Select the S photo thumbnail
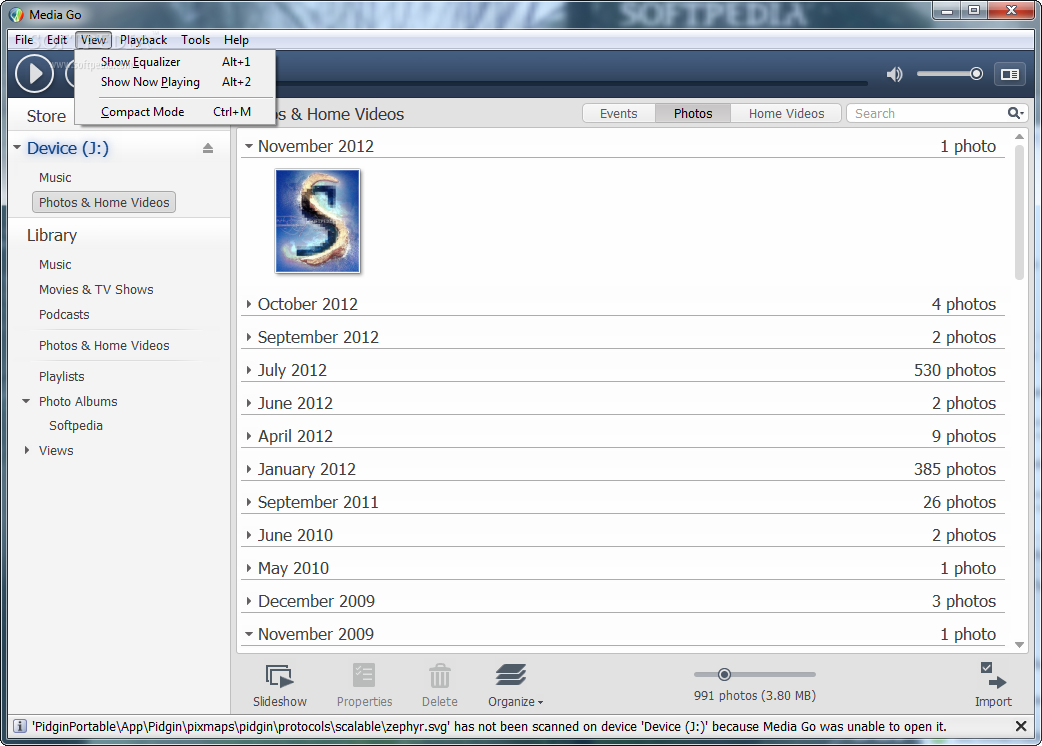This screenshot has height=746, width=1042. click(318, 221)
